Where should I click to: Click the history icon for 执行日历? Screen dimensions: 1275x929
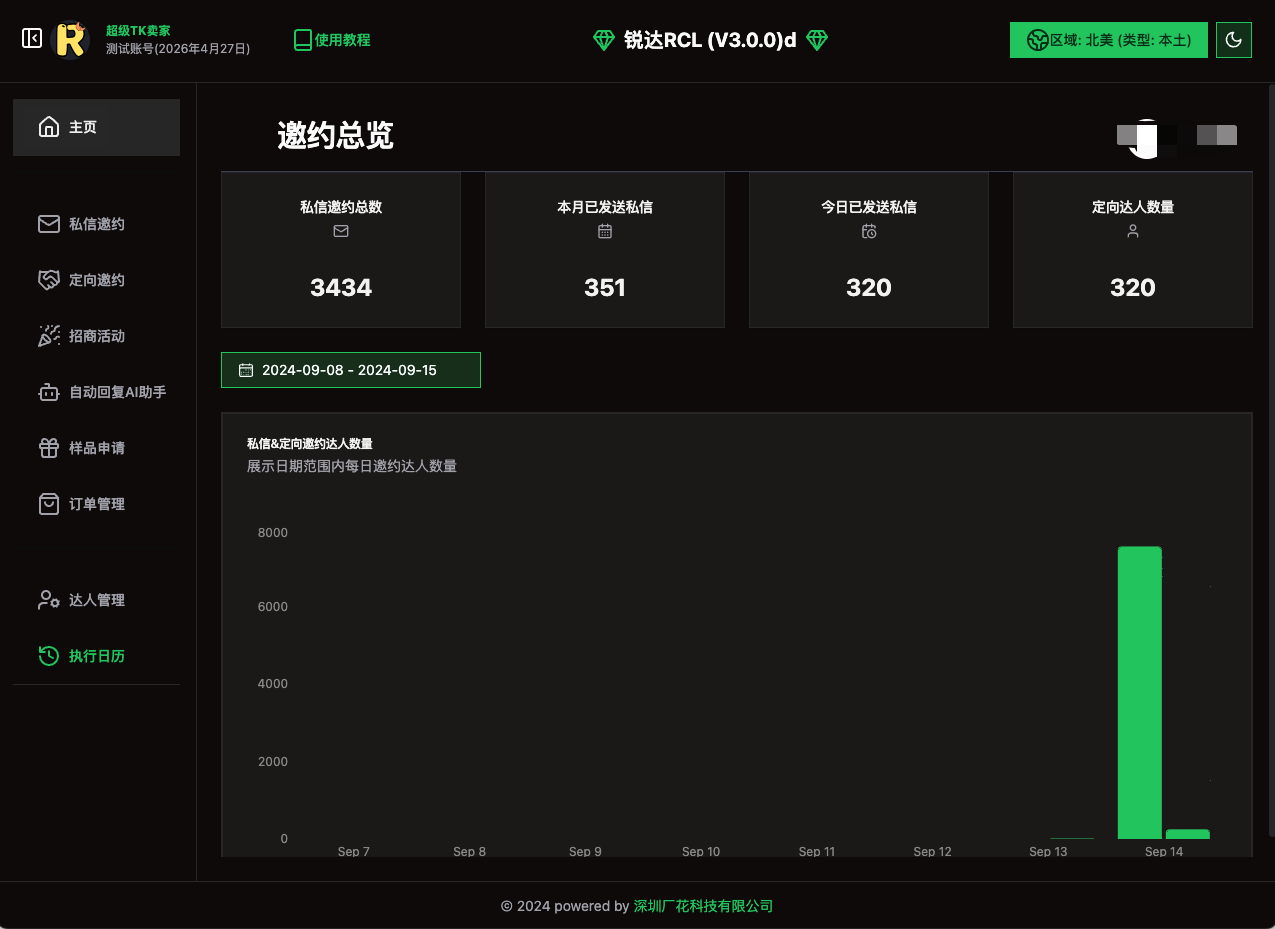pos(49,656)
